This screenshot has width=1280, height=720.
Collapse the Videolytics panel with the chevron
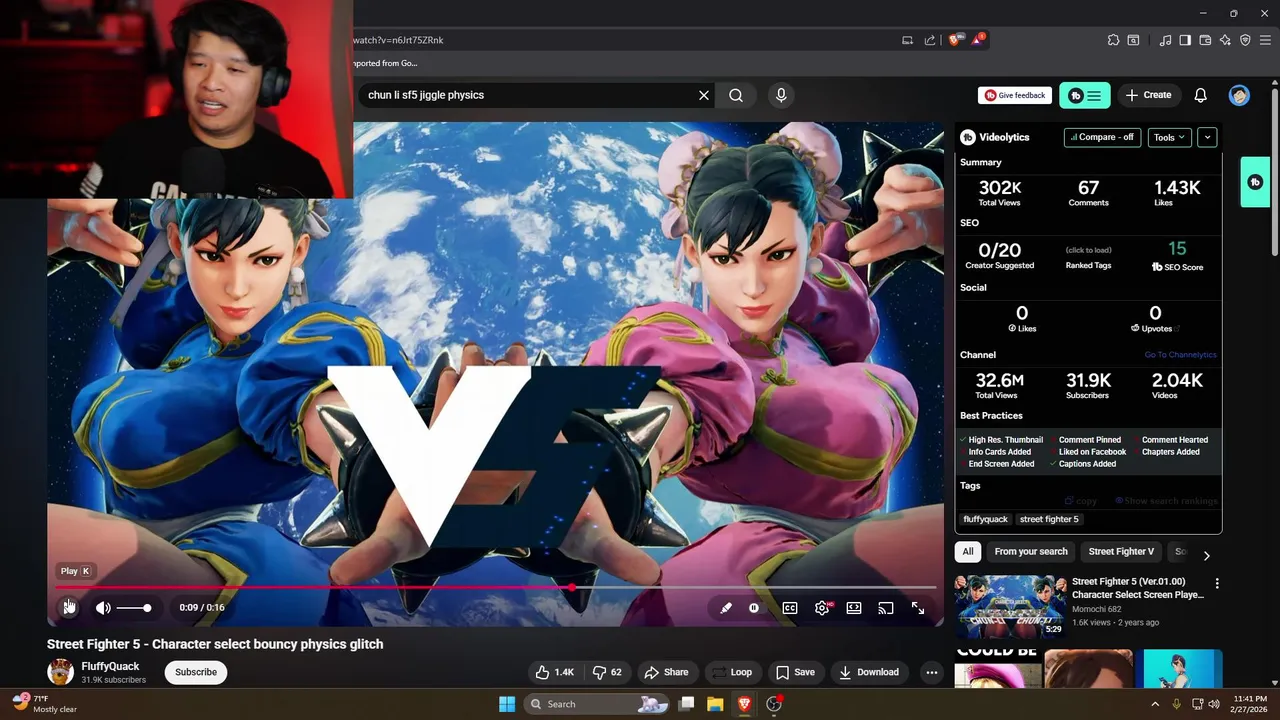(1207, 137)
